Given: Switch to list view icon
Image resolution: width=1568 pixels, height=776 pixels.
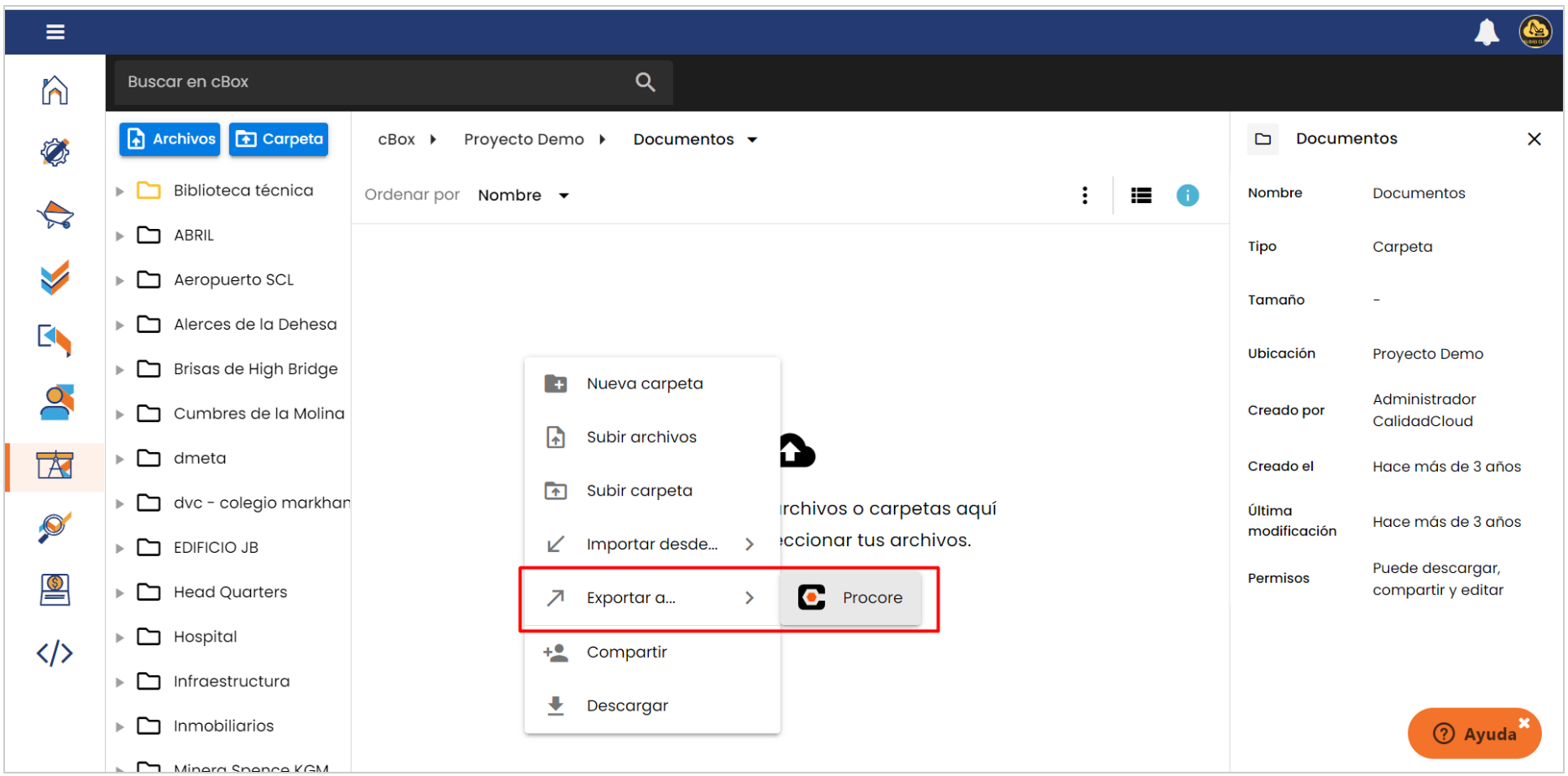Looking at the screenshot, I should (1141, 195).
